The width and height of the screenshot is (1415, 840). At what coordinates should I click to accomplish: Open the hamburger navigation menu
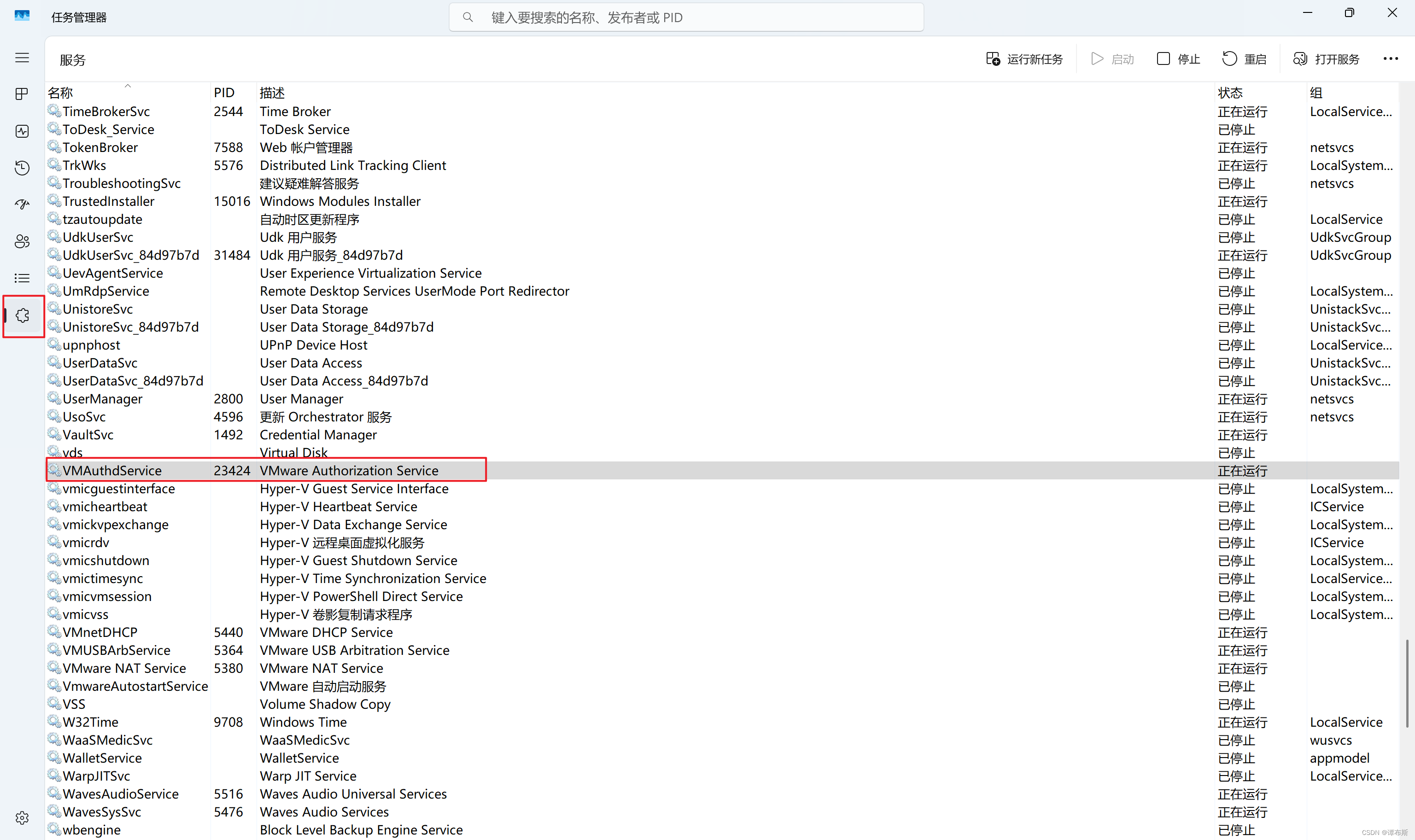pyautogui.click(x=22, y=58)
